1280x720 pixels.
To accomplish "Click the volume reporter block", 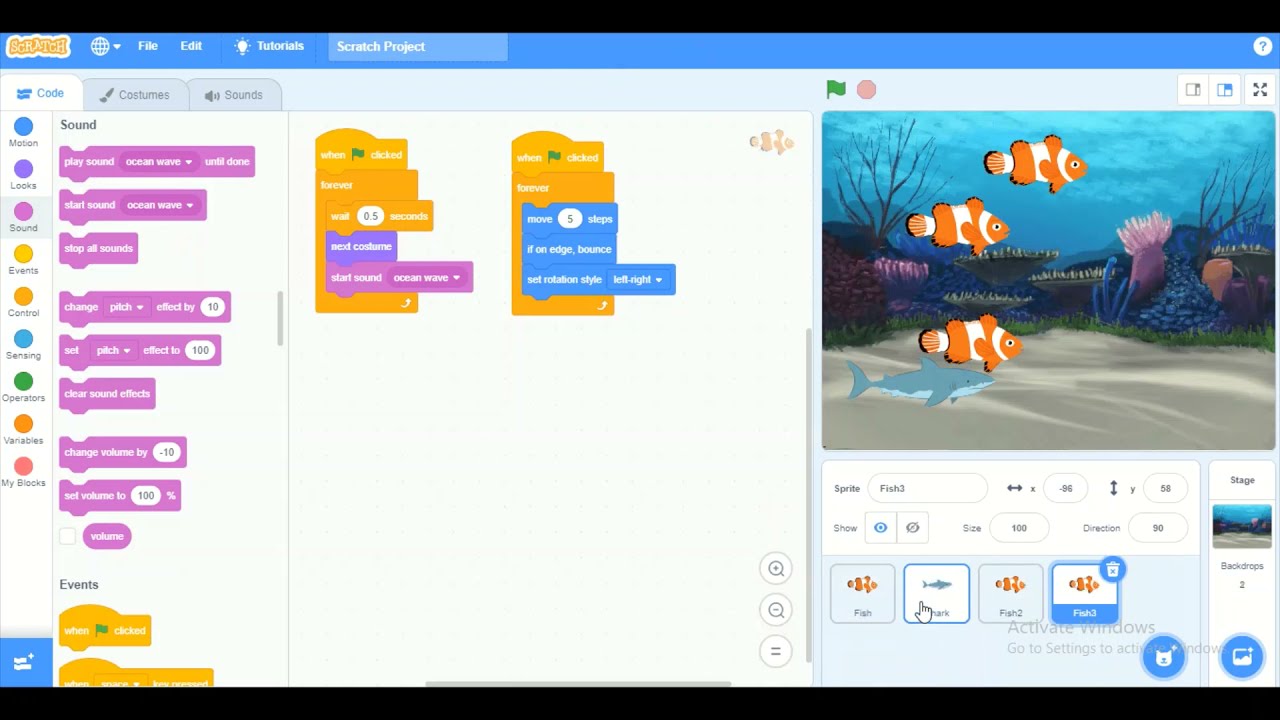I will tap(107, 536).
